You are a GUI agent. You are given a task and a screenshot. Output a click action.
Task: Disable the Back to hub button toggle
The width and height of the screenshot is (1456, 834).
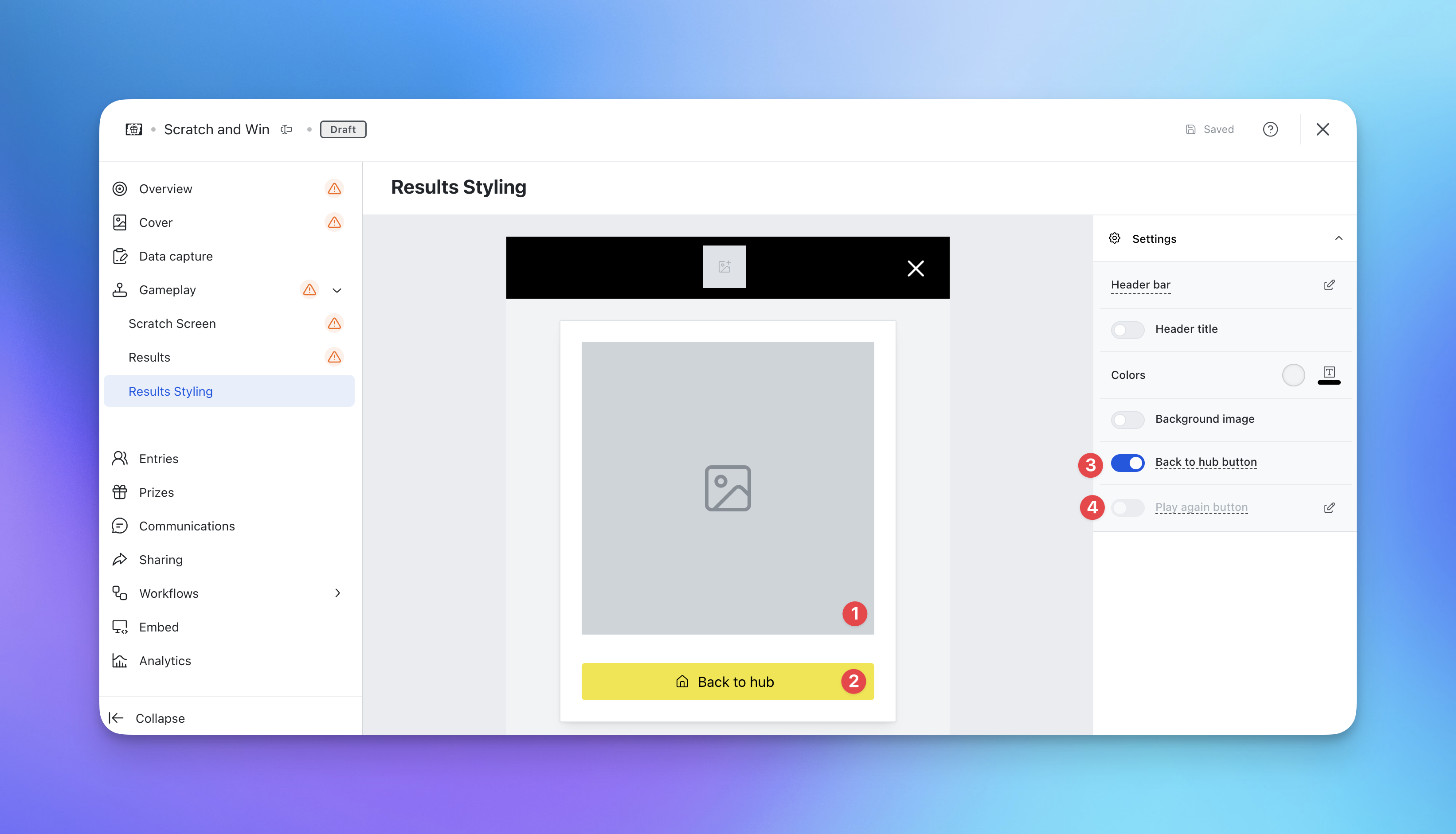1127,463
